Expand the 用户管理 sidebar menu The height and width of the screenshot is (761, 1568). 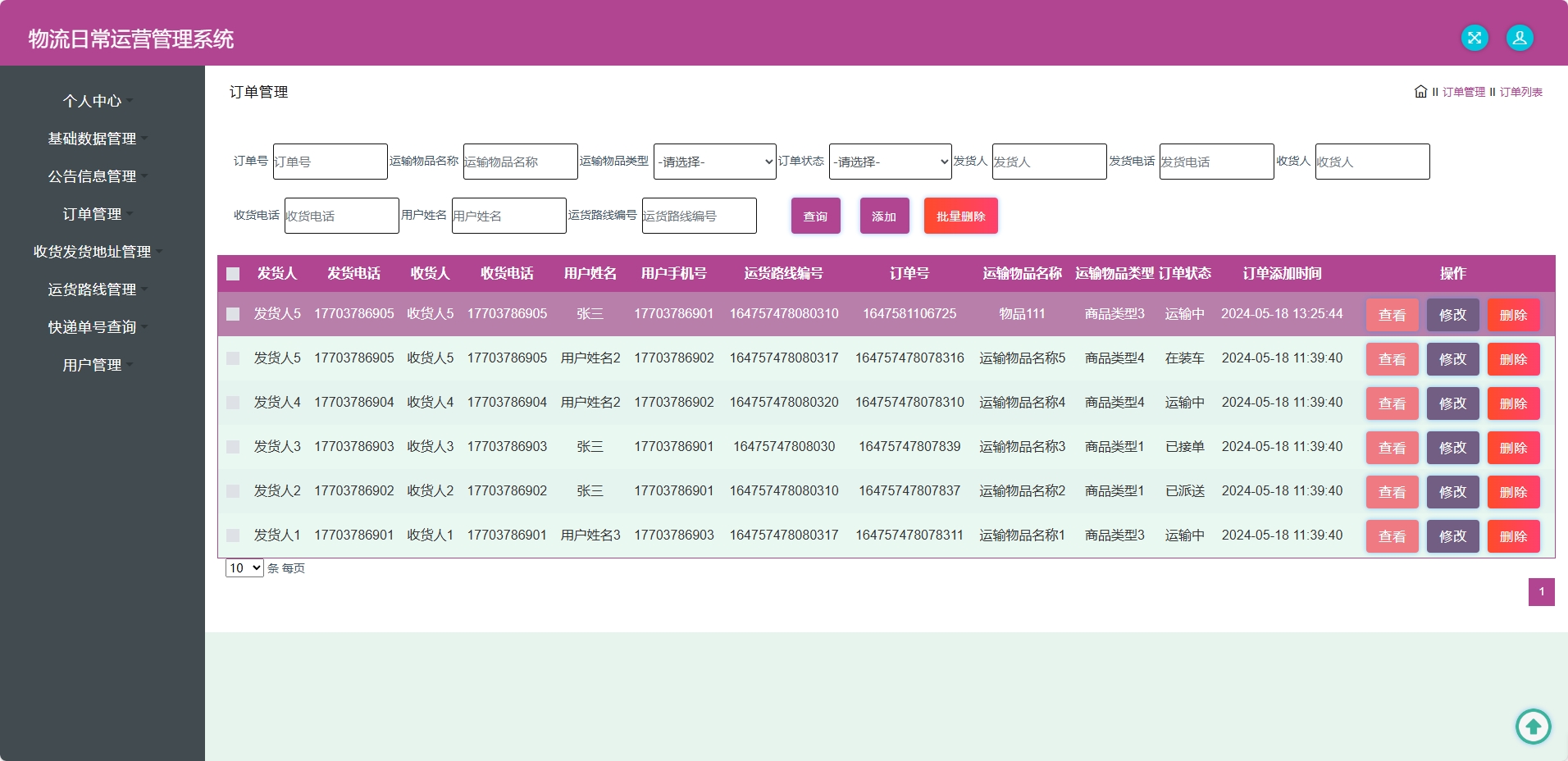coord(93,365)
